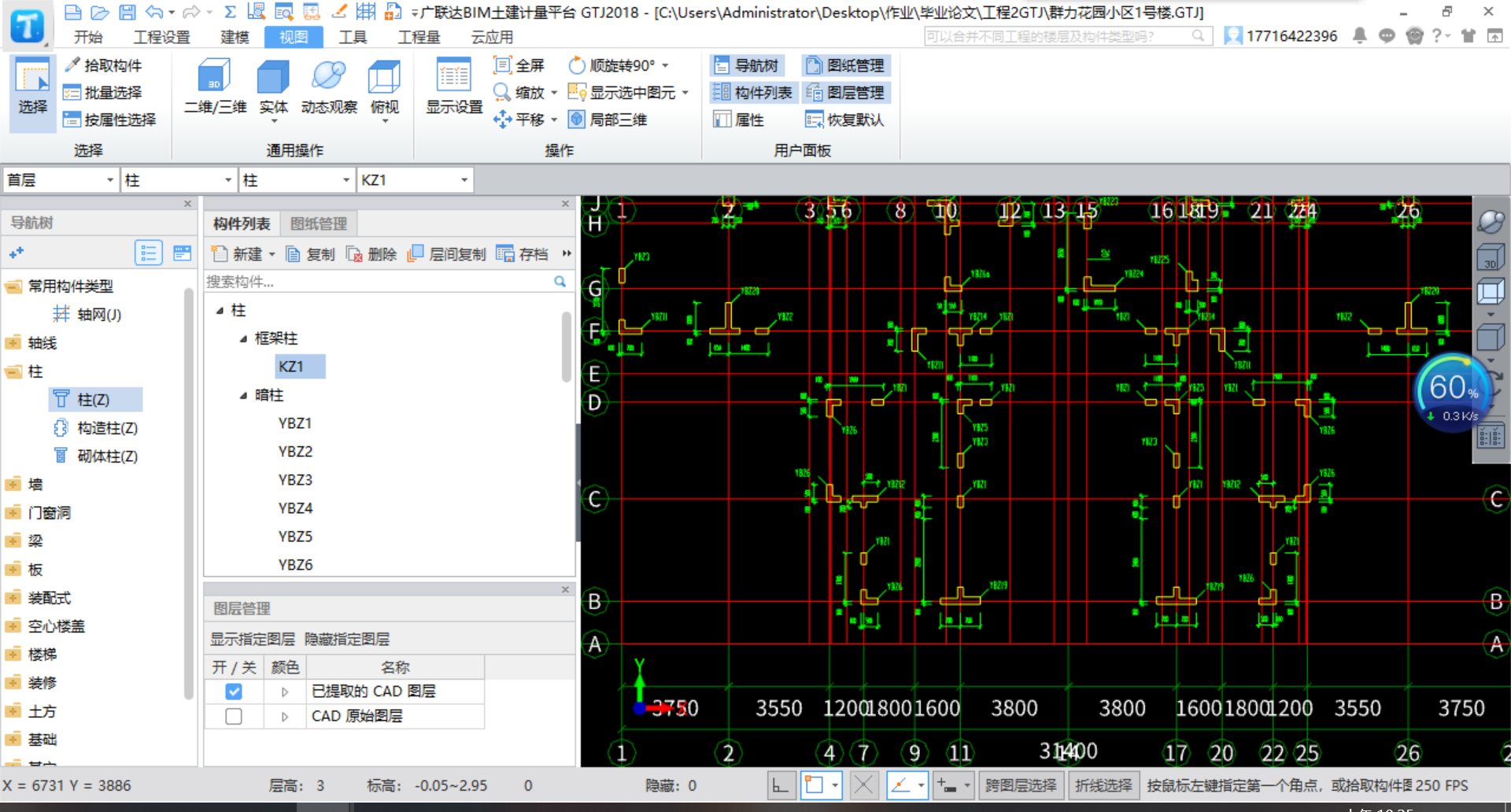Expand the 已提取的 CAD 图层 row arrow
This screenshot has height=812, width=1511.
point(285,692)
